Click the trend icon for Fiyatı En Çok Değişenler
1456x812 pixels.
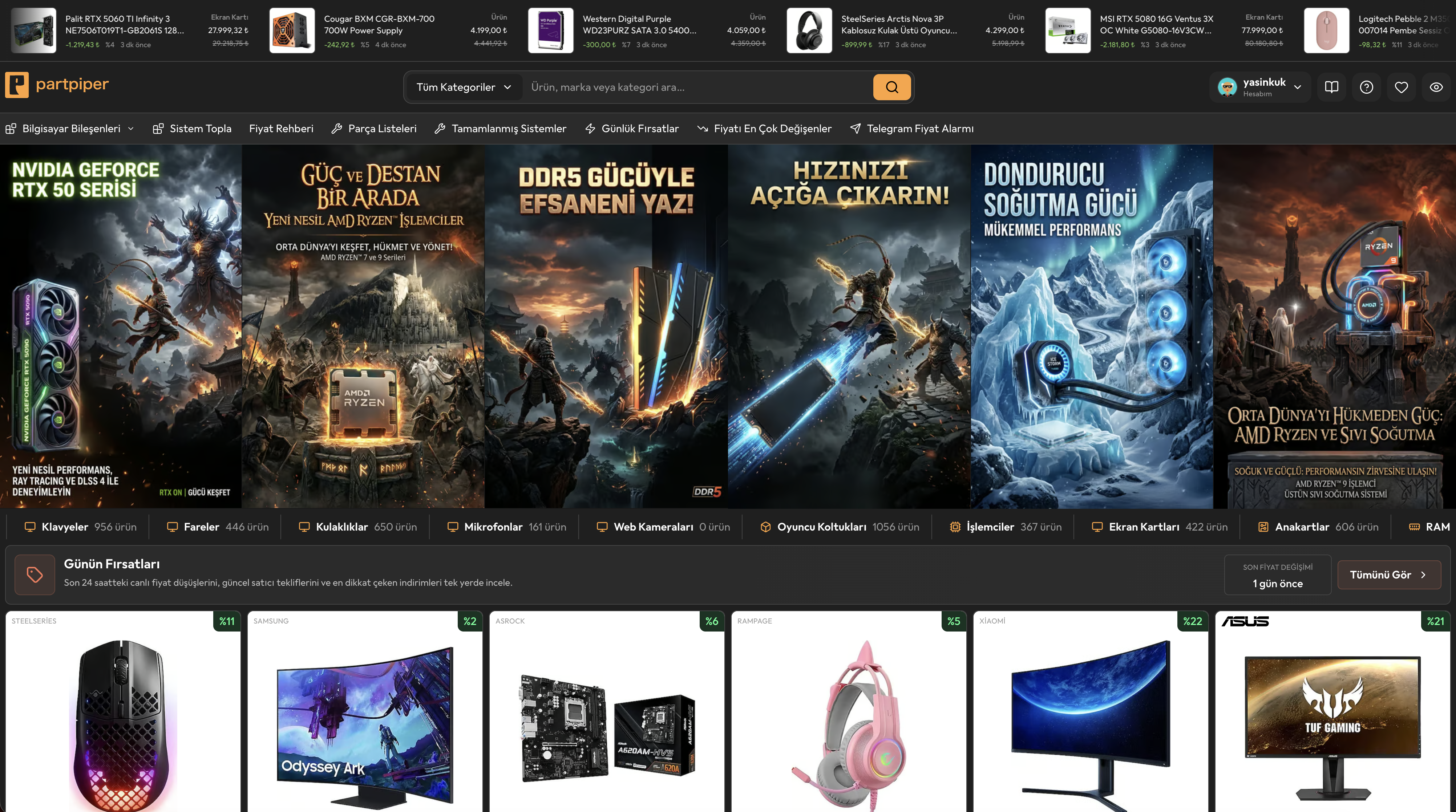(703, 129)
